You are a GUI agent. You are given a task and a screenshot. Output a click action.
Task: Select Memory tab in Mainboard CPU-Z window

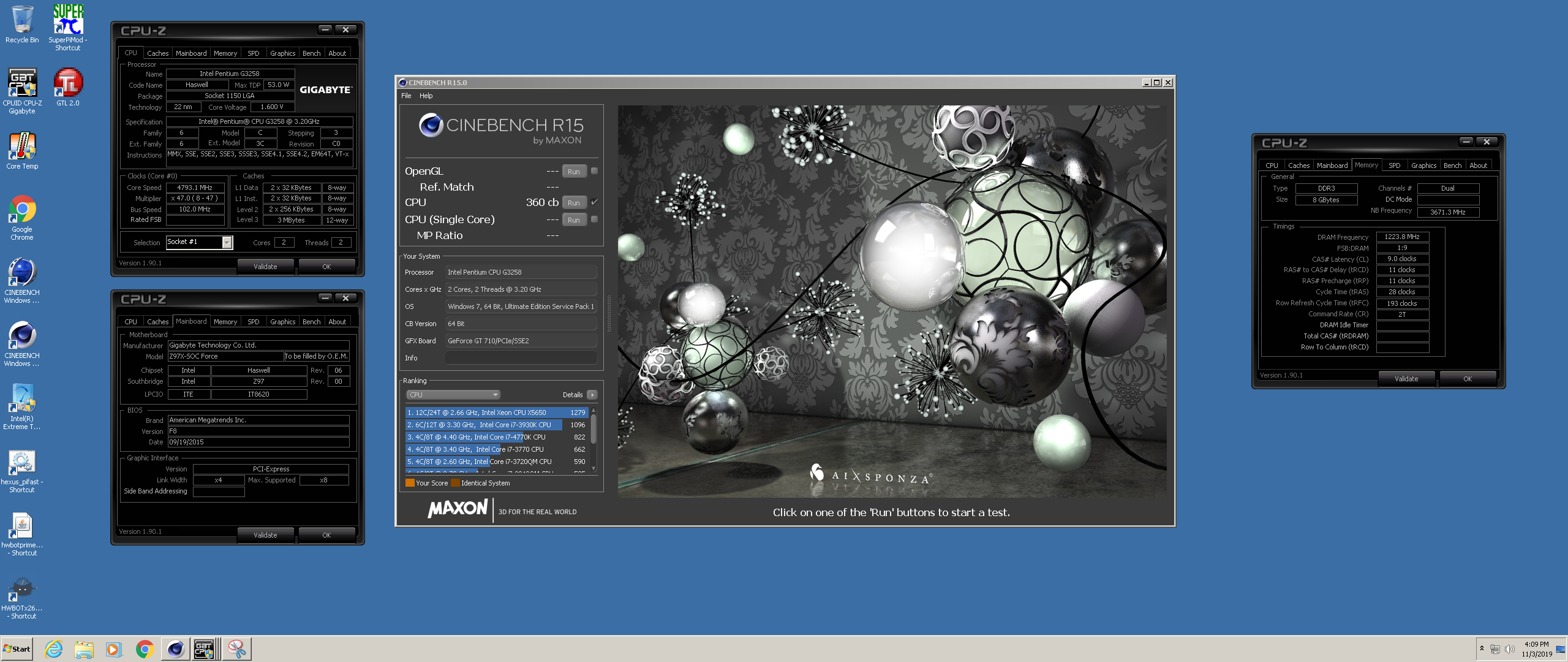(225, 322)
